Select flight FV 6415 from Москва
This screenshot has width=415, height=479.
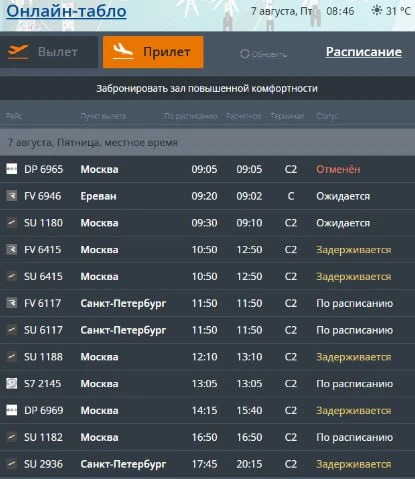click(207, 249)
